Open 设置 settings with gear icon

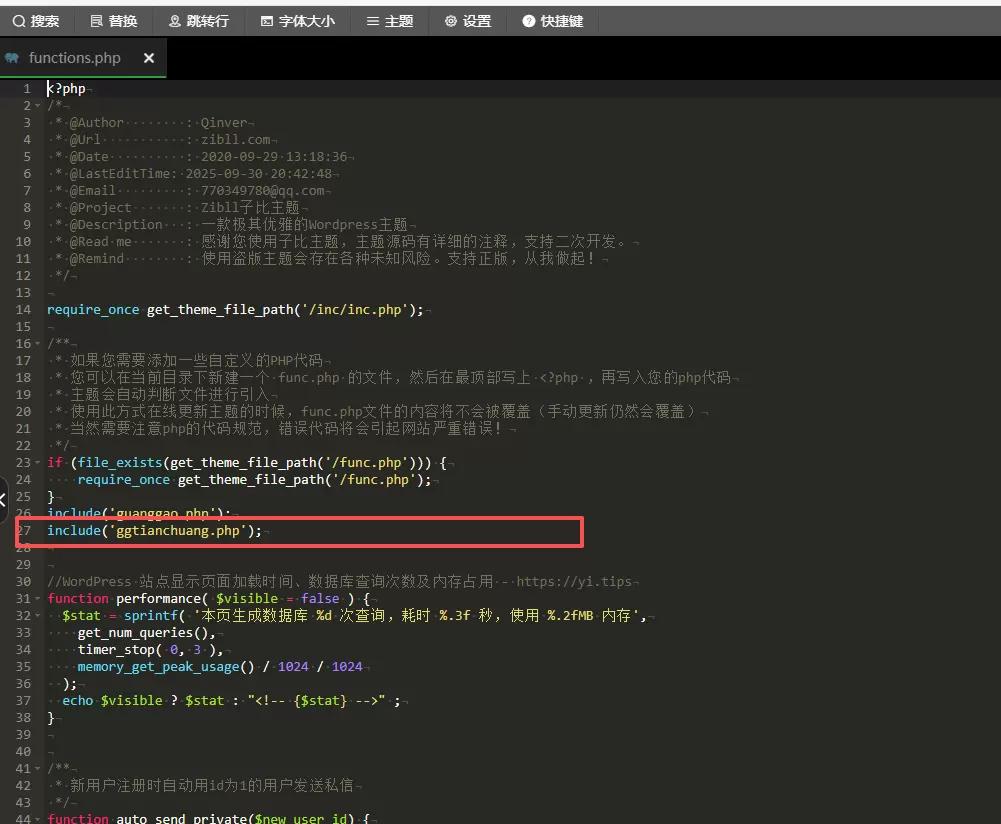(x=468, y=21)
